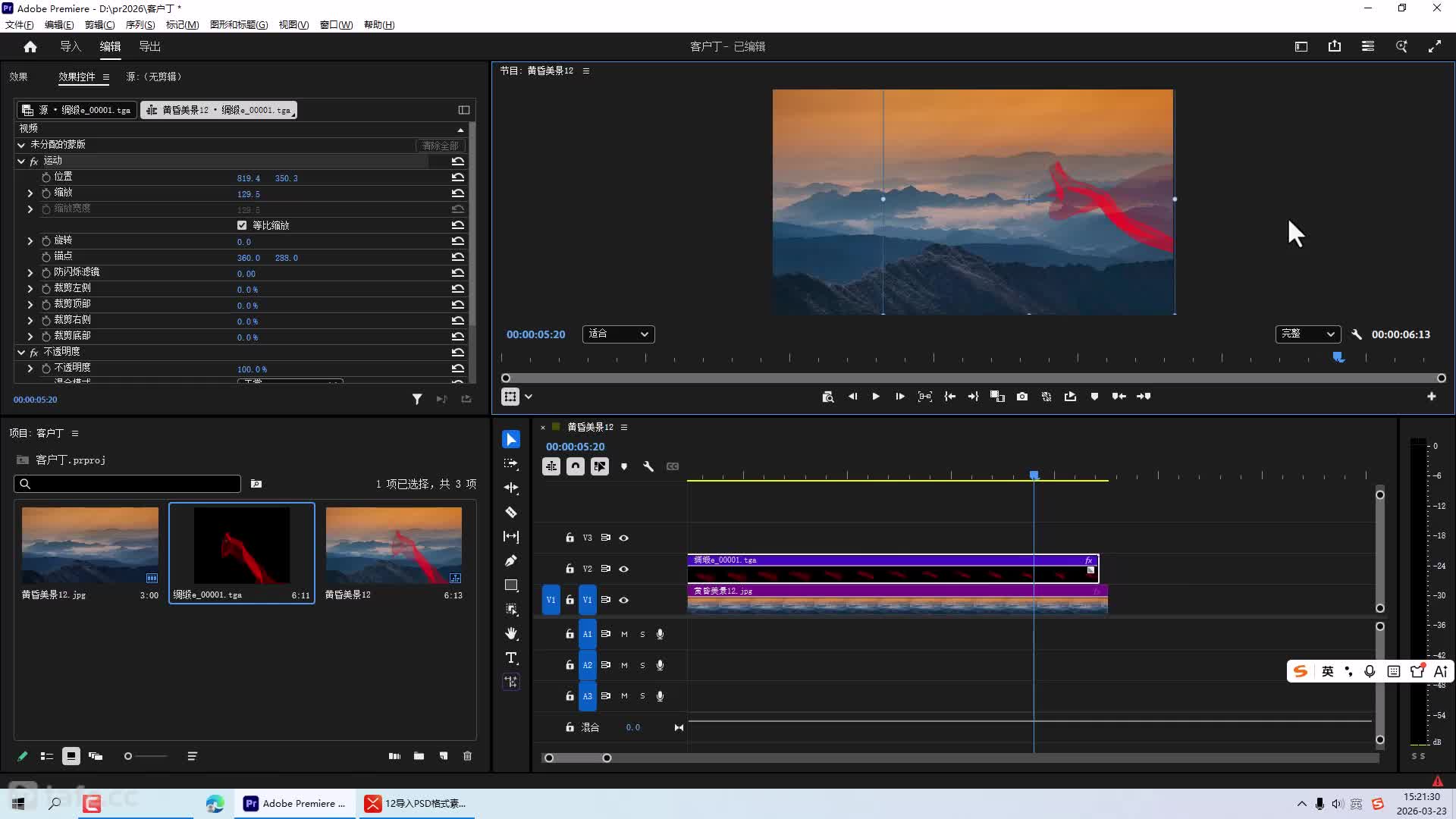Open the button editor plus icon

click(x=1432, y=397)
